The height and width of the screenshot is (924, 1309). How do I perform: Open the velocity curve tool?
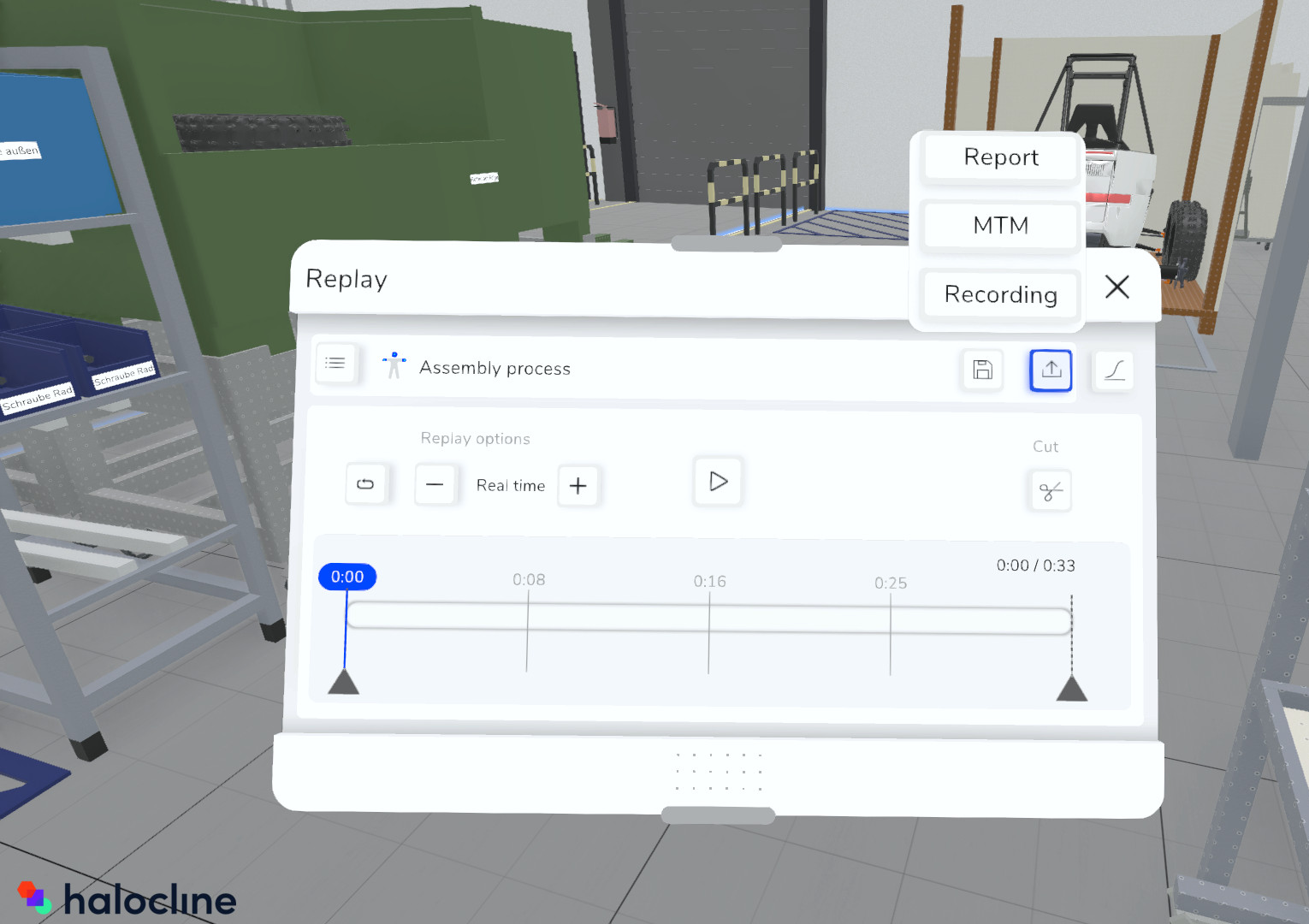point(1113,370)
